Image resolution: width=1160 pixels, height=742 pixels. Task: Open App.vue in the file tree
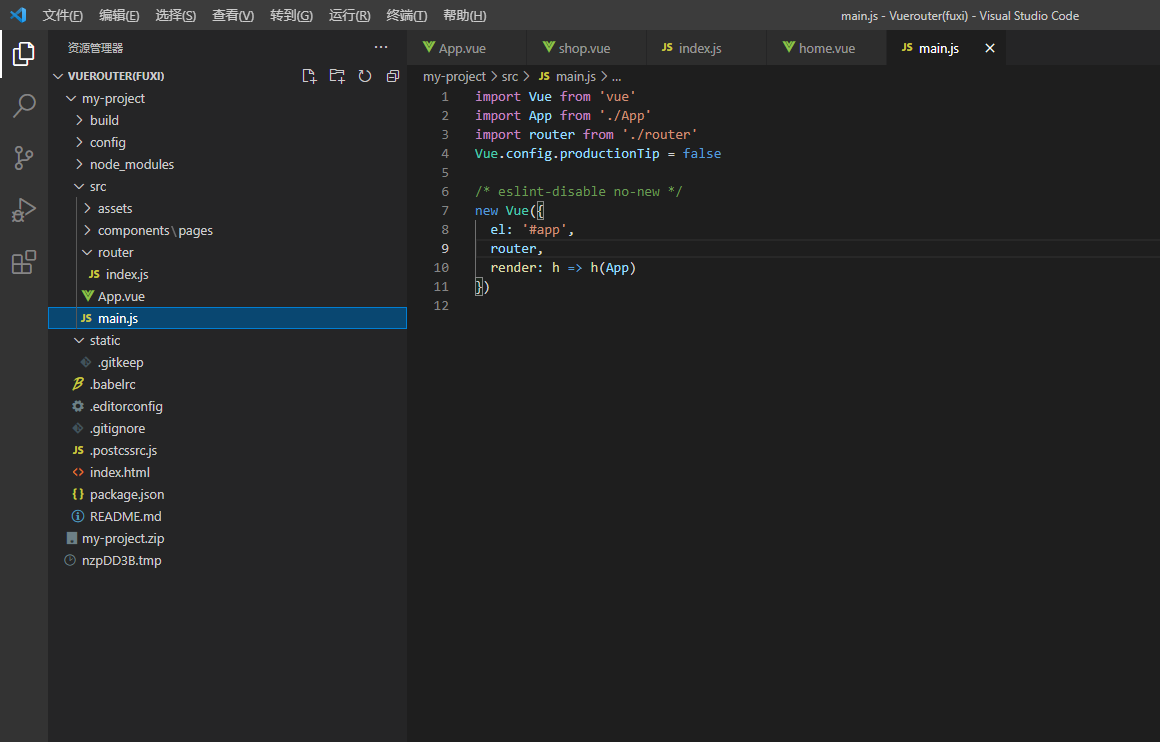click(x=227, y=297)
